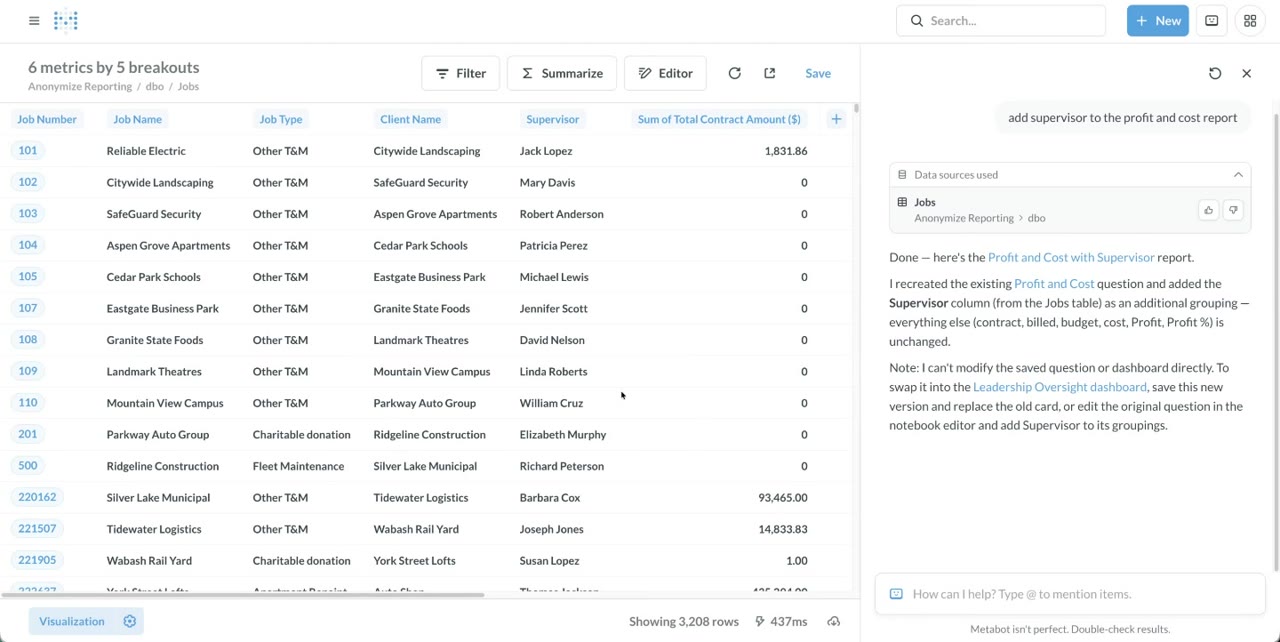Open Profit and Cost with Supervisor link
The height and width of the screenshot is (642, 1280).
(x=1071, y=257)
